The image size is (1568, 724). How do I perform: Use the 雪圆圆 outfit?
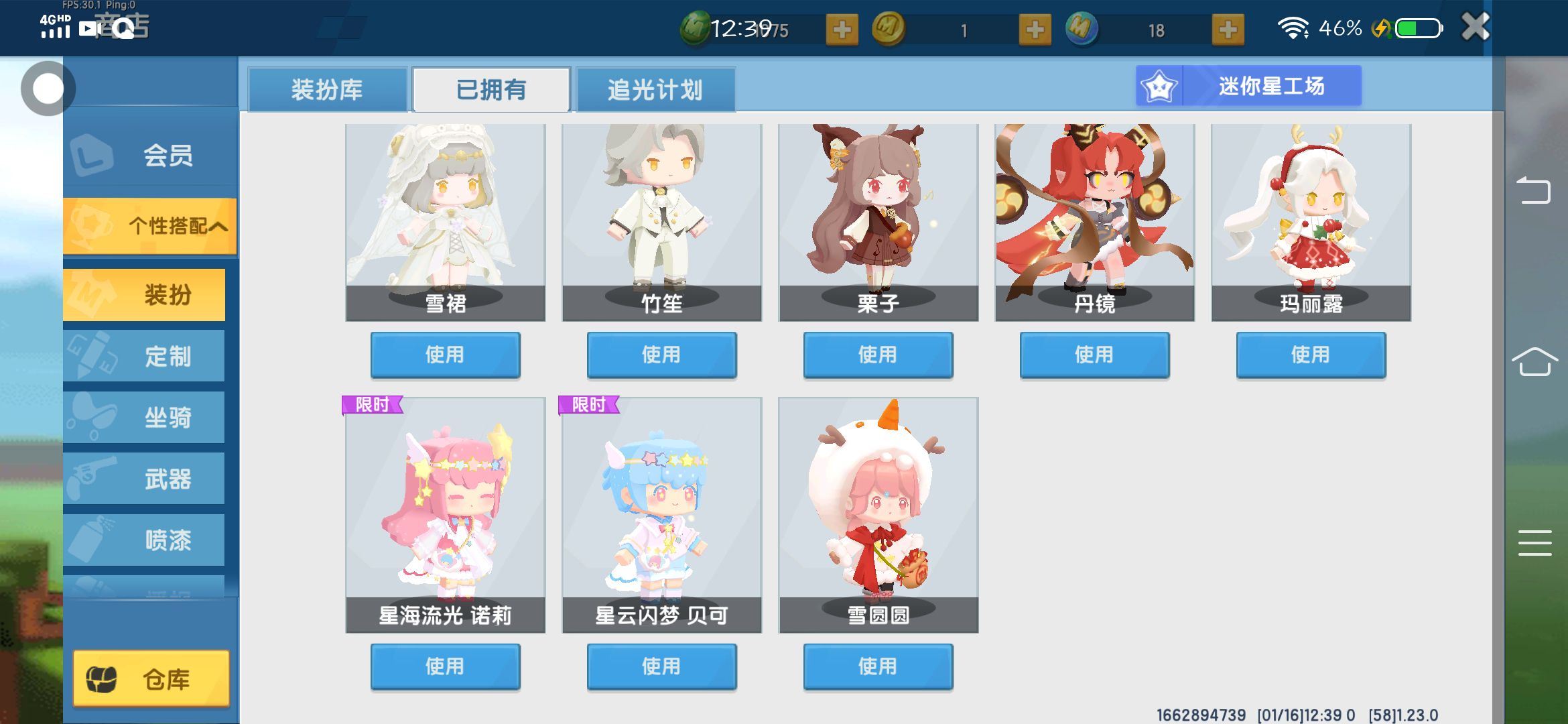(878, 666)
